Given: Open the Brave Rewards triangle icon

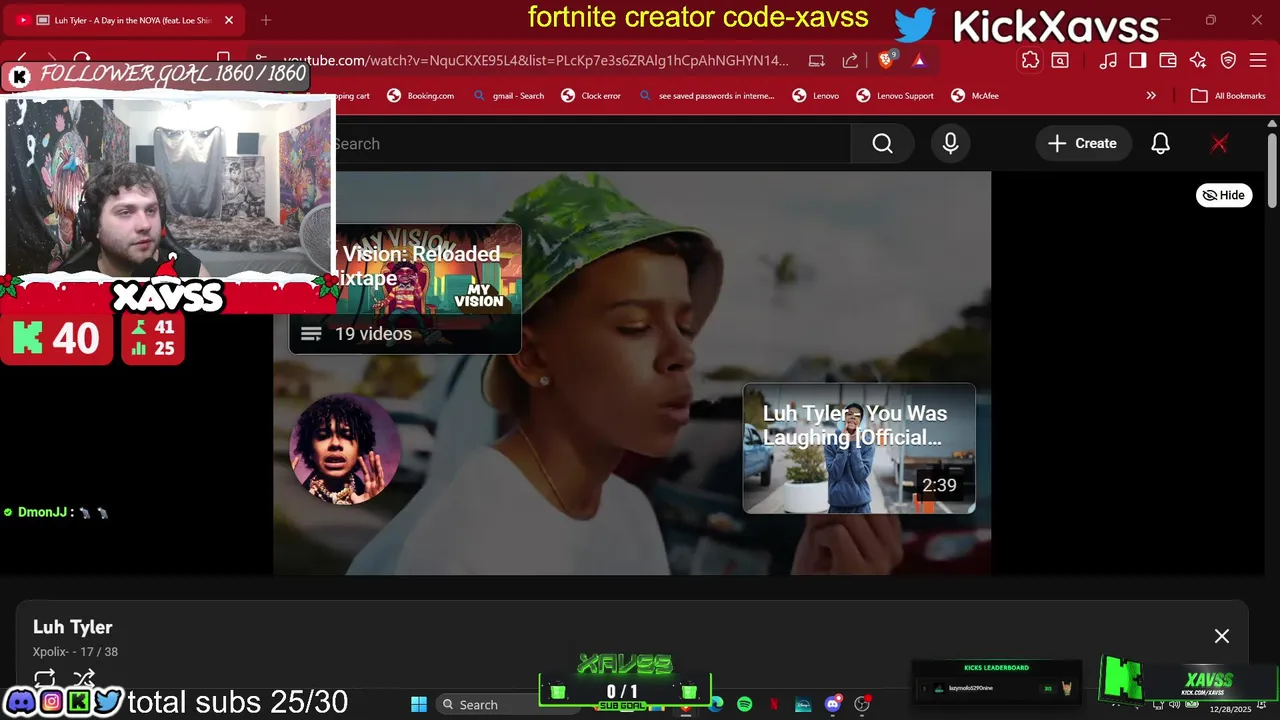Looking at the screenshot, I should tap(919, 60).
